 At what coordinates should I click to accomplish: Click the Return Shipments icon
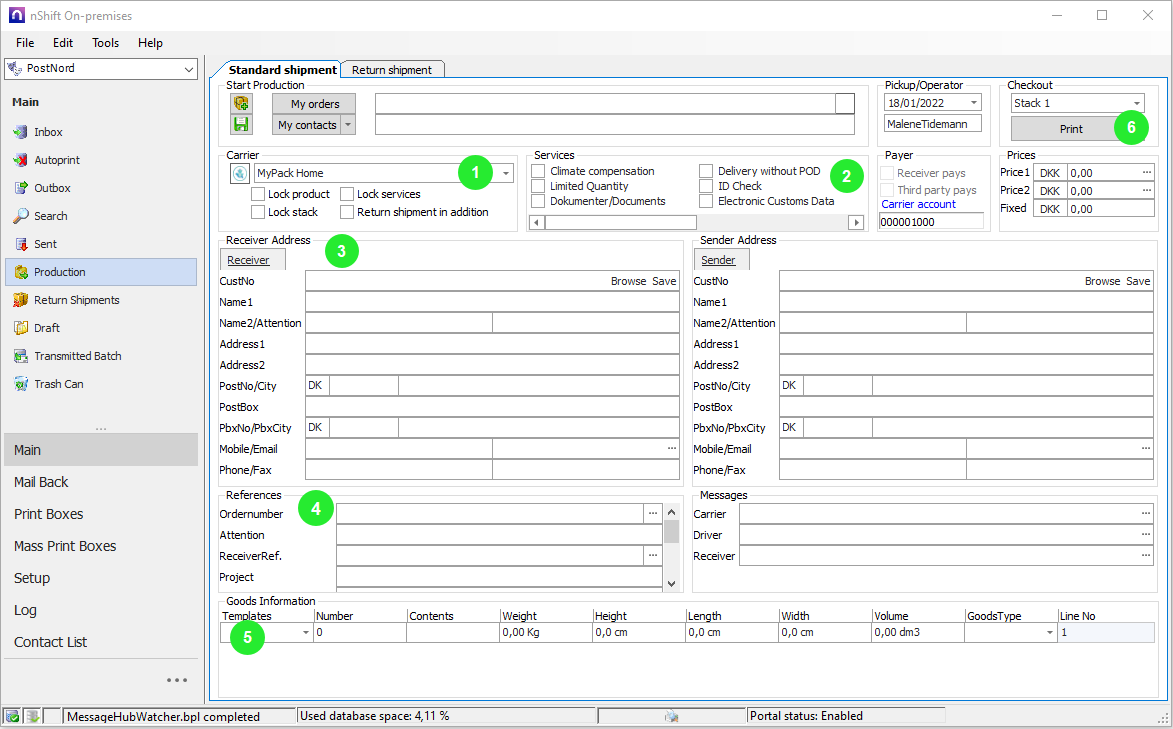tap(21, 300)
